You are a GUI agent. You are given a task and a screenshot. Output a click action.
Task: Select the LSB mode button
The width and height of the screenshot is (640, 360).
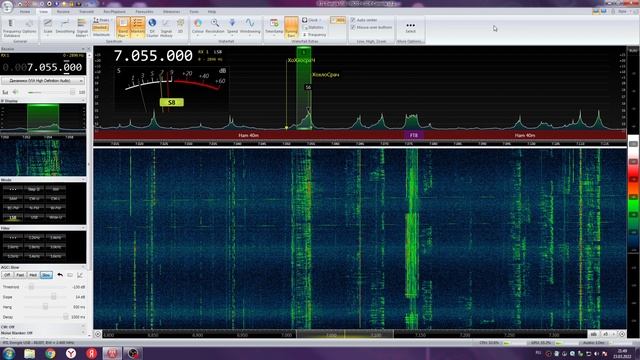tap(13, 218)
